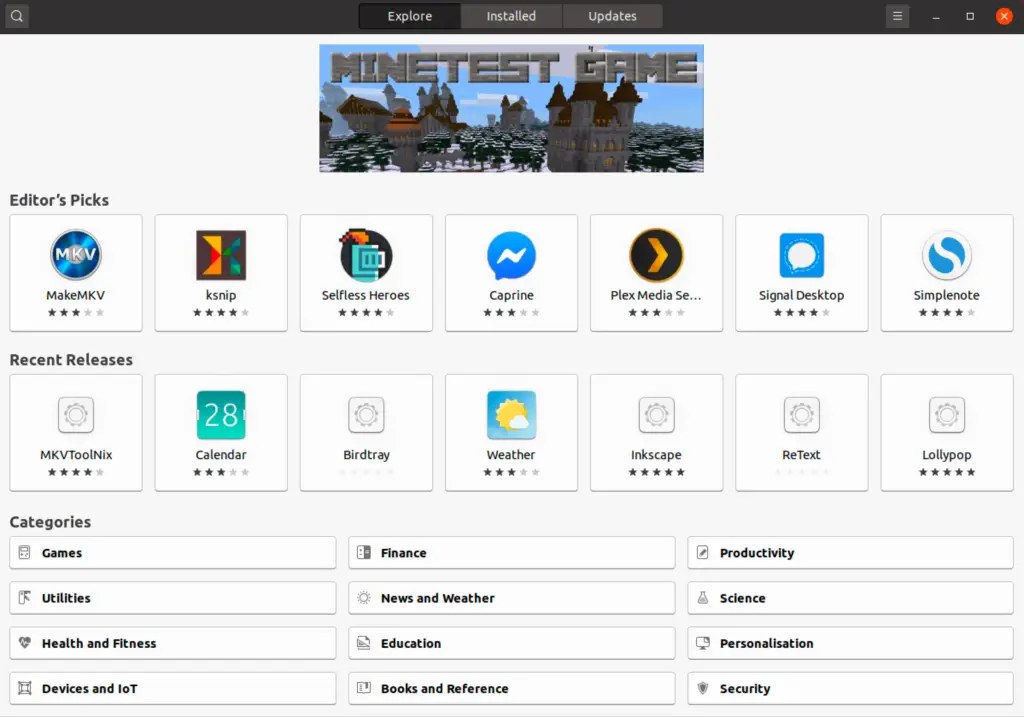The image size is (1024, 717).
Task: Open the Personalisation category label
Action: 767,643
